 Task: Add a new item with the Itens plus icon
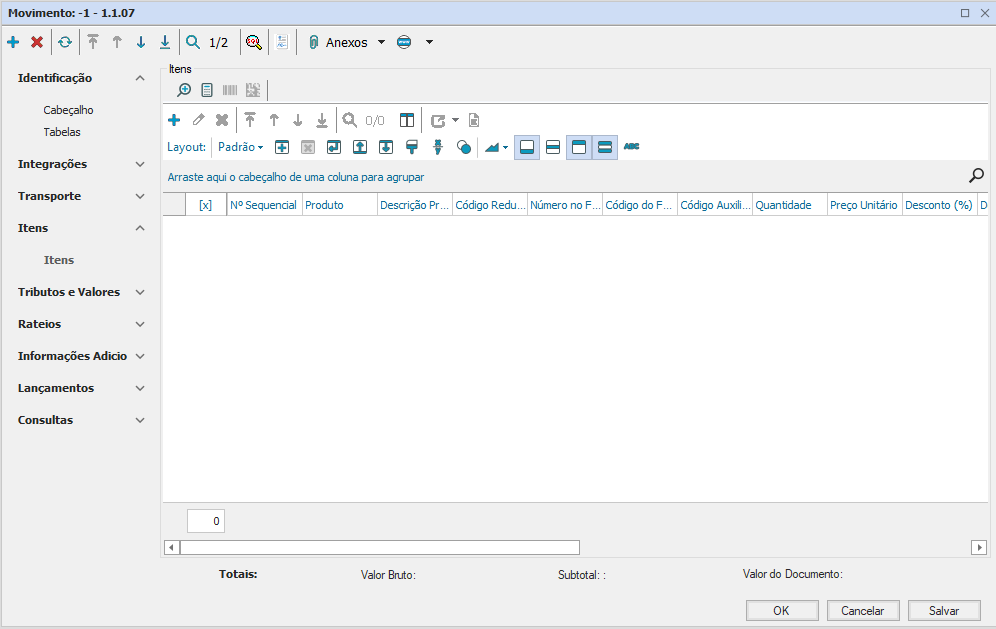(174, 120)
